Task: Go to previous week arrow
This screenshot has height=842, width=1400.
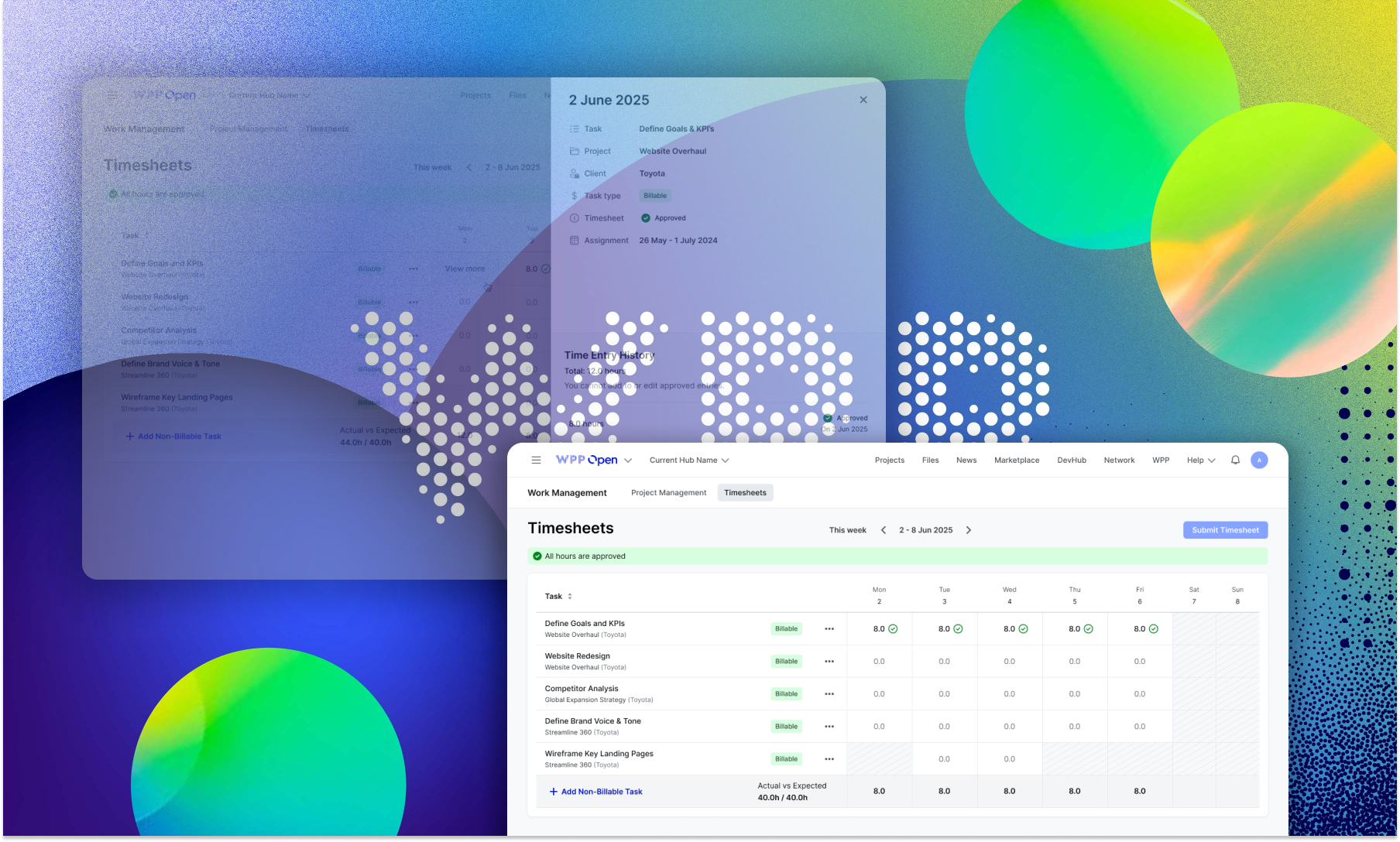Action: (884, 530)
